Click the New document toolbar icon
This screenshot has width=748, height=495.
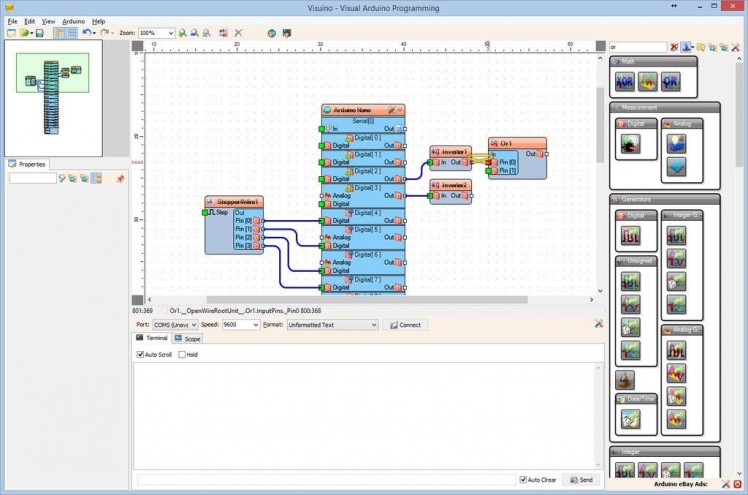pyautogui.click(x=11, y=33)
